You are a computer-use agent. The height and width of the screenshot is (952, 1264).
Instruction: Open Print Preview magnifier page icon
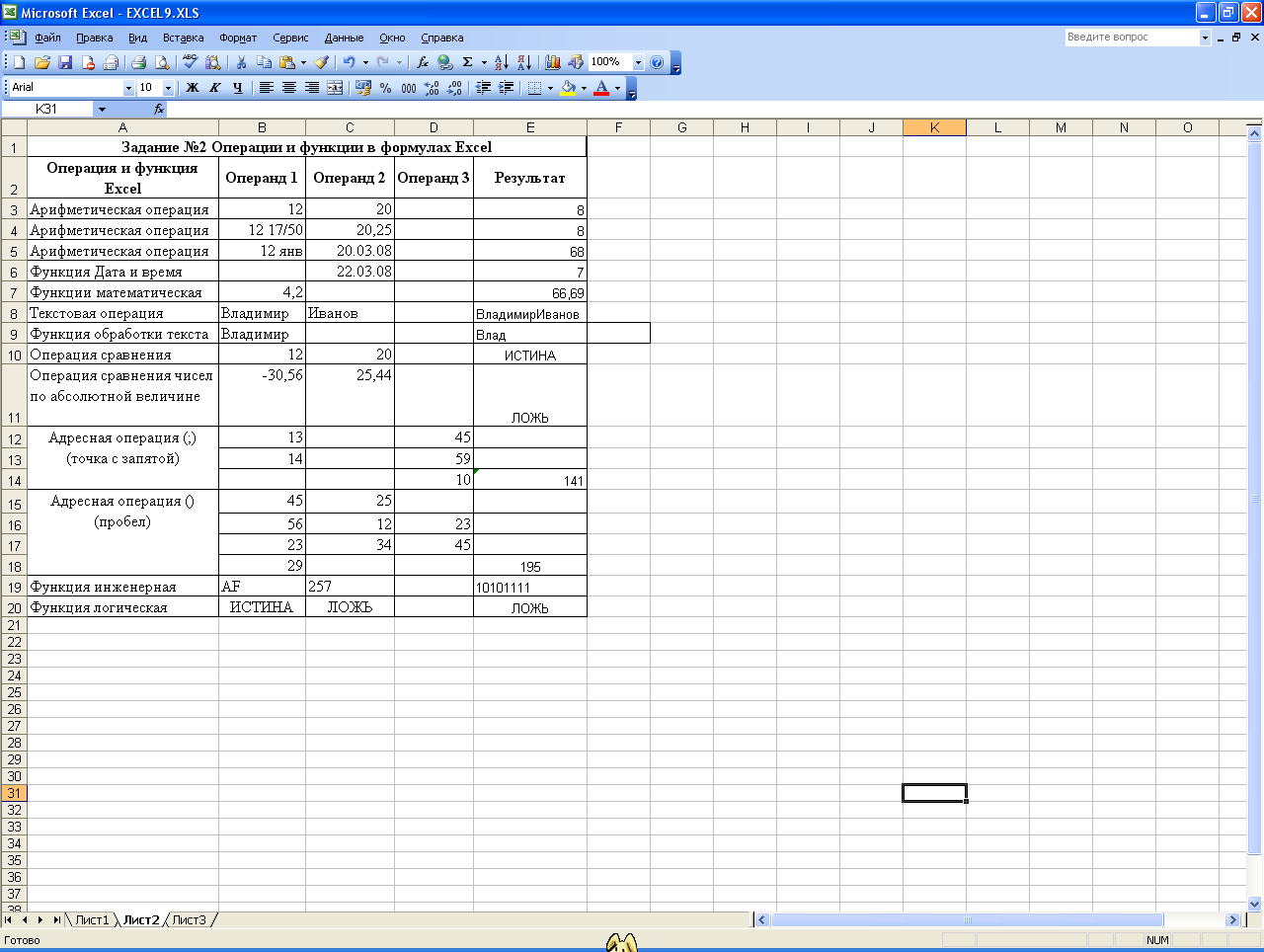(162, 62)
